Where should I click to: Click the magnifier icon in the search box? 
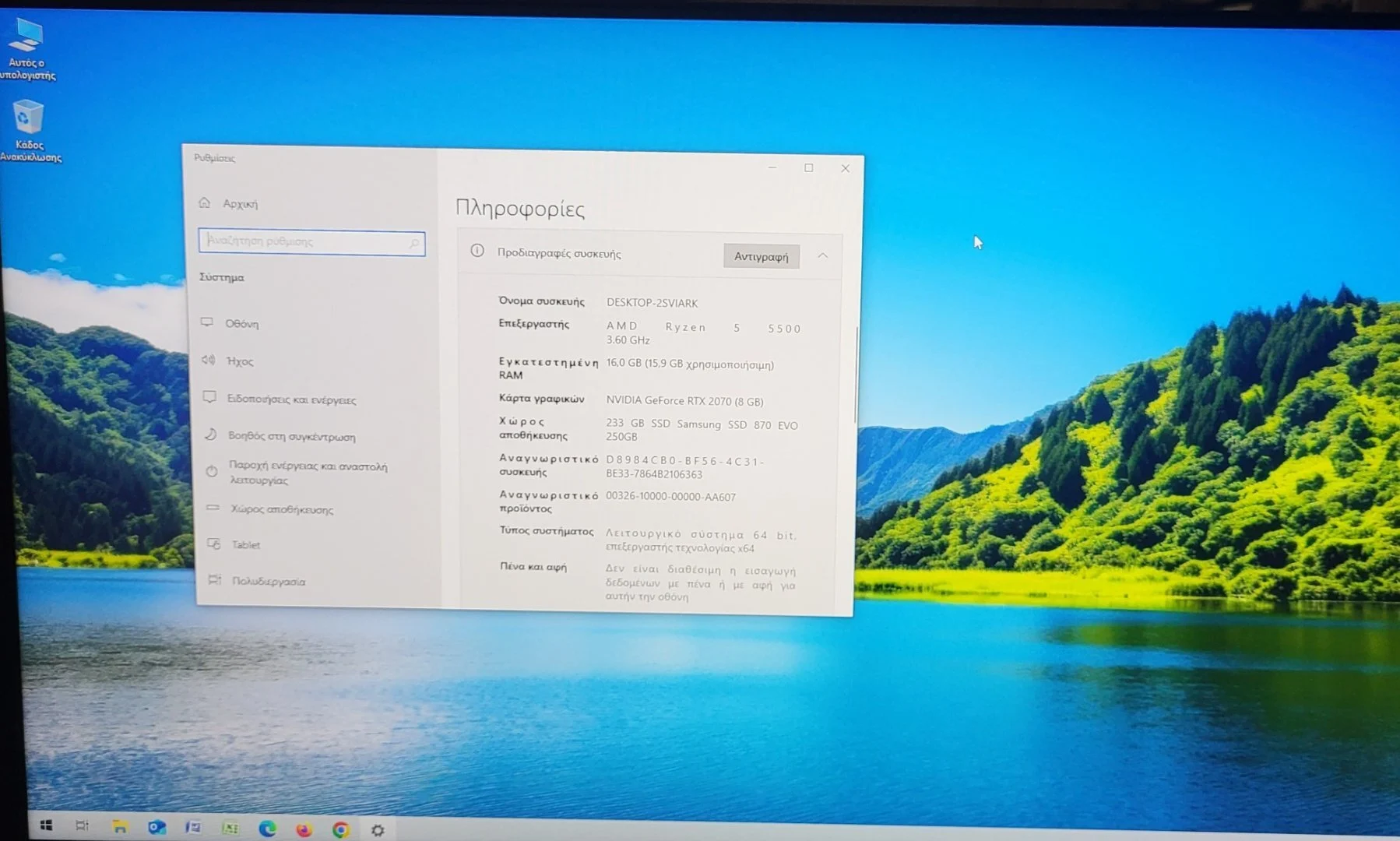414,244
